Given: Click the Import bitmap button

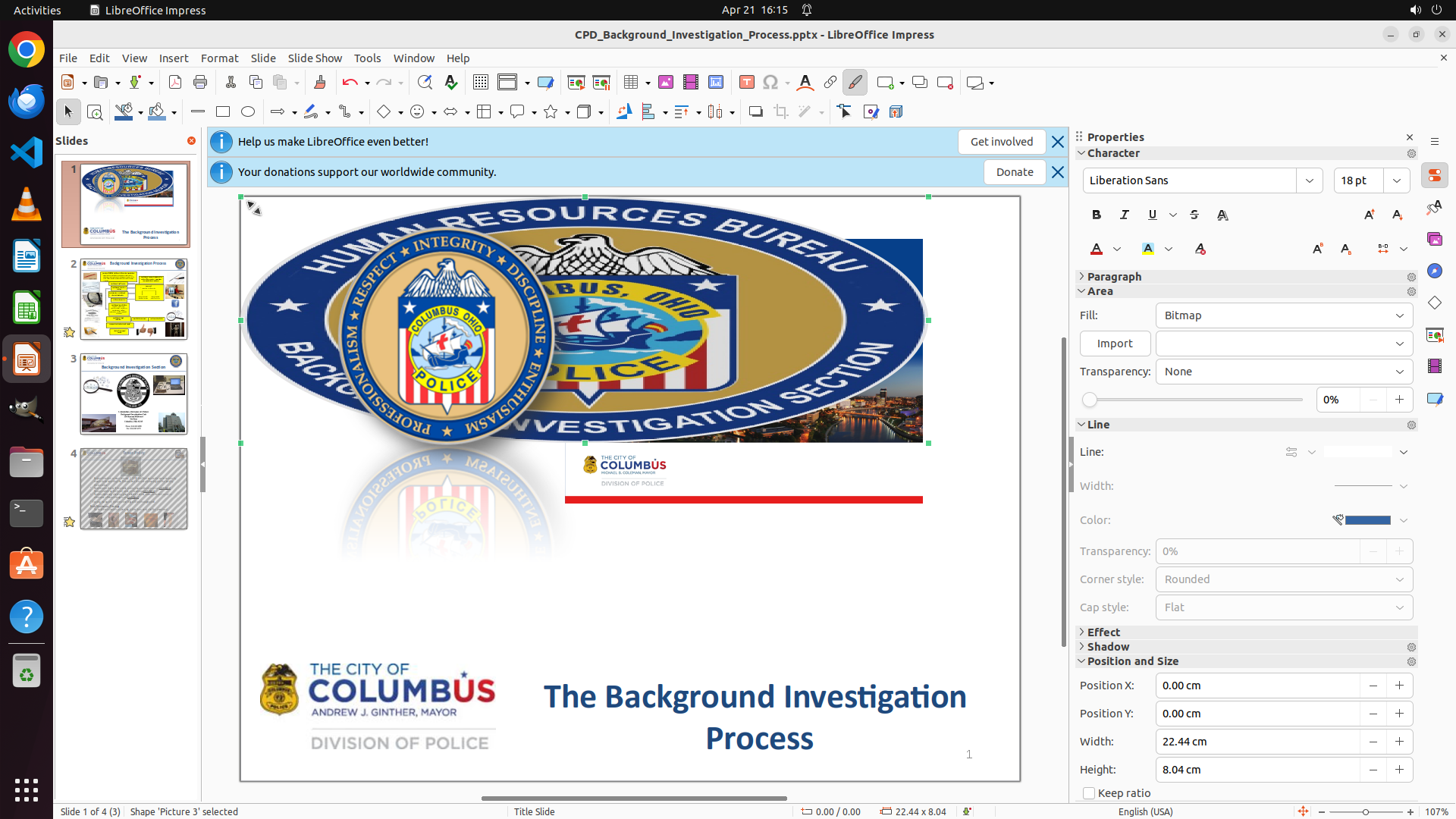Looking at the screenshot, I should coord(1115,344).
